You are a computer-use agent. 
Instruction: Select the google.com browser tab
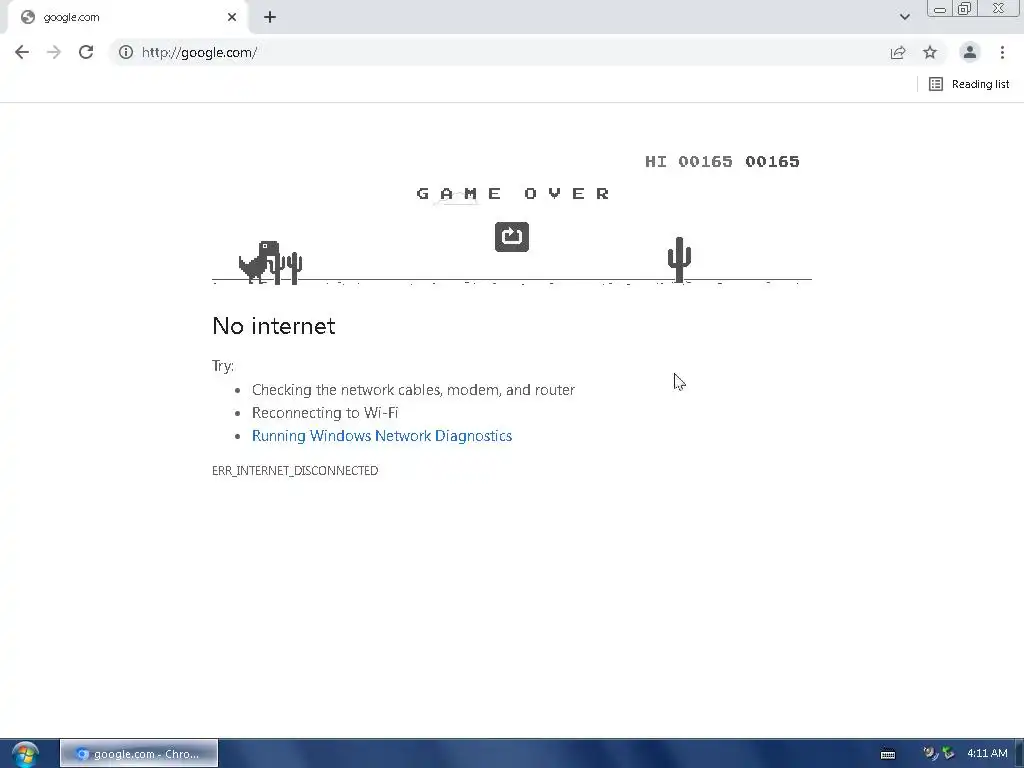pyautogui.click(x=127, y=18)
